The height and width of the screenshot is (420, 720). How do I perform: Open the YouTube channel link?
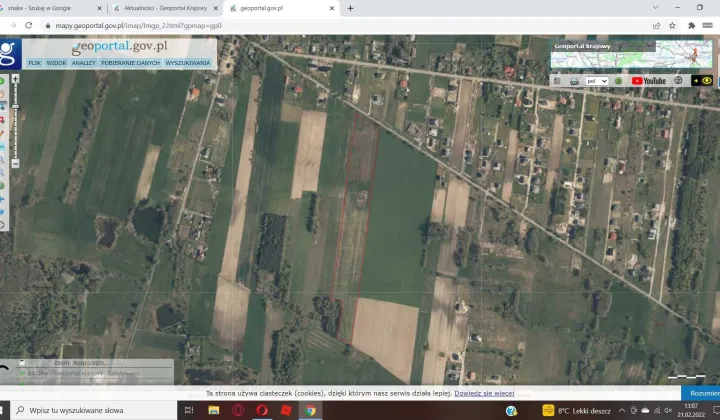click(649, 81)
